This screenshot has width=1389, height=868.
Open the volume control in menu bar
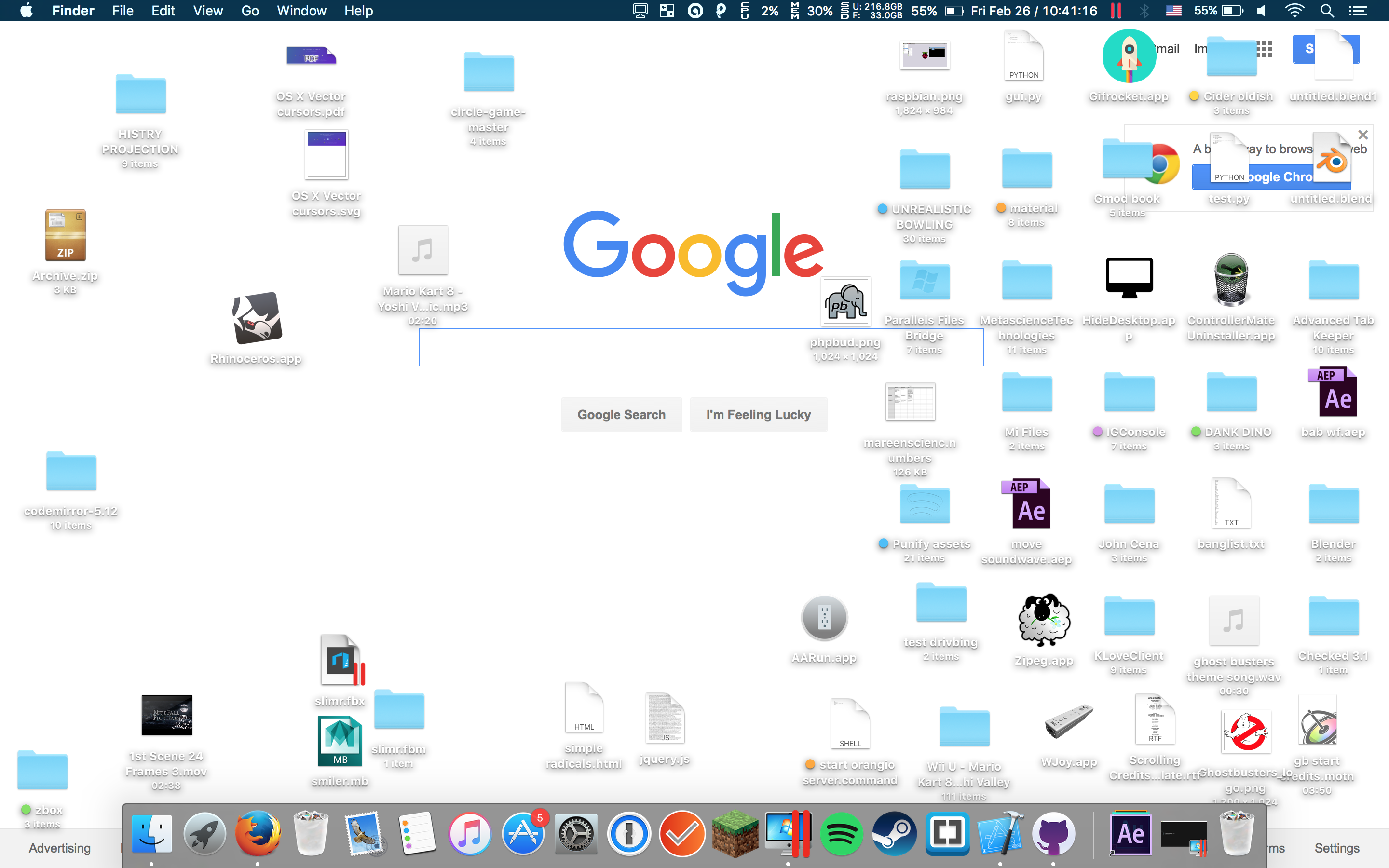tap(1261, 11)
